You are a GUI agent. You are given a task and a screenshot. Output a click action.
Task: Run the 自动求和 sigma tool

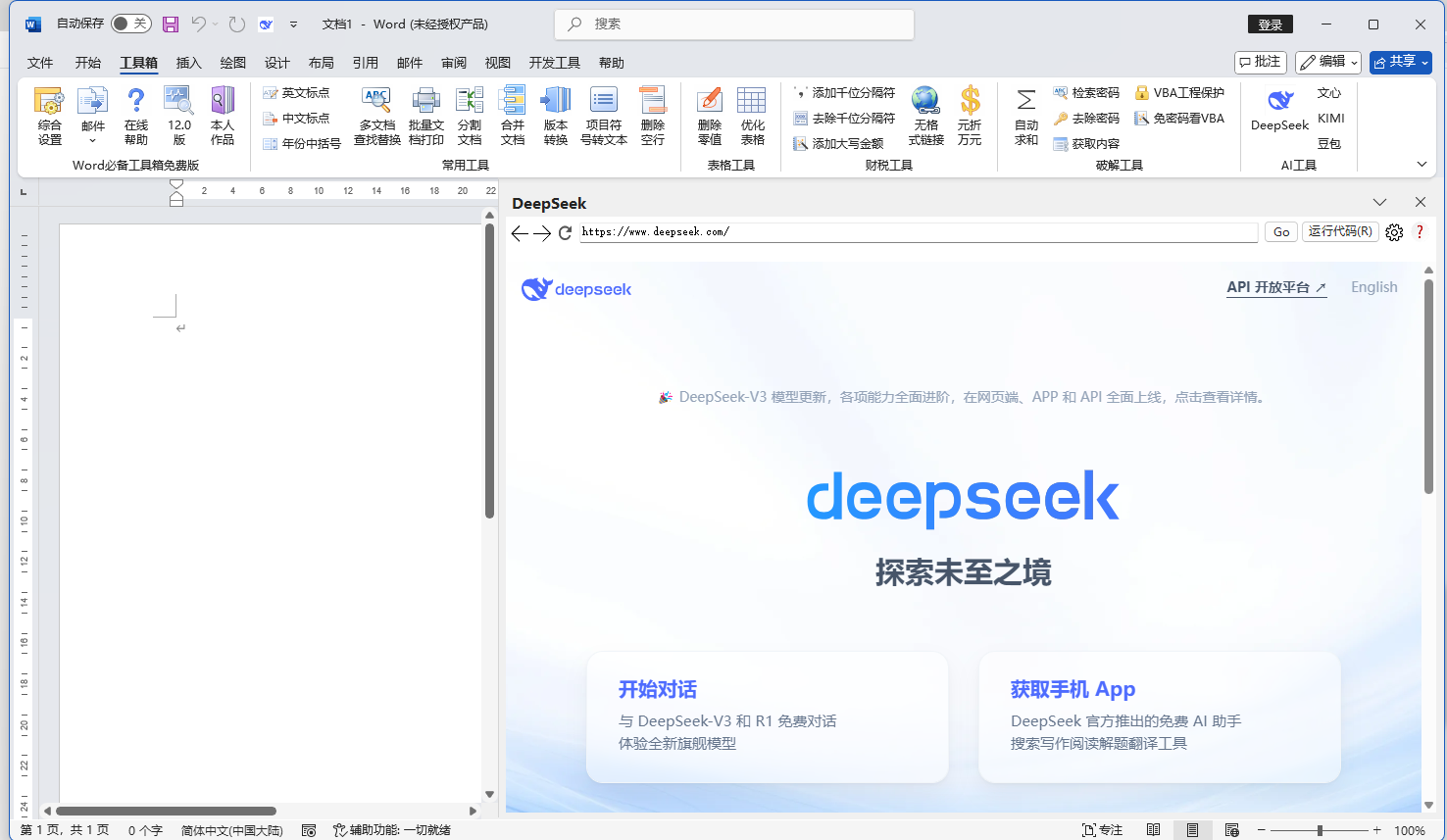click(1025, 116)
